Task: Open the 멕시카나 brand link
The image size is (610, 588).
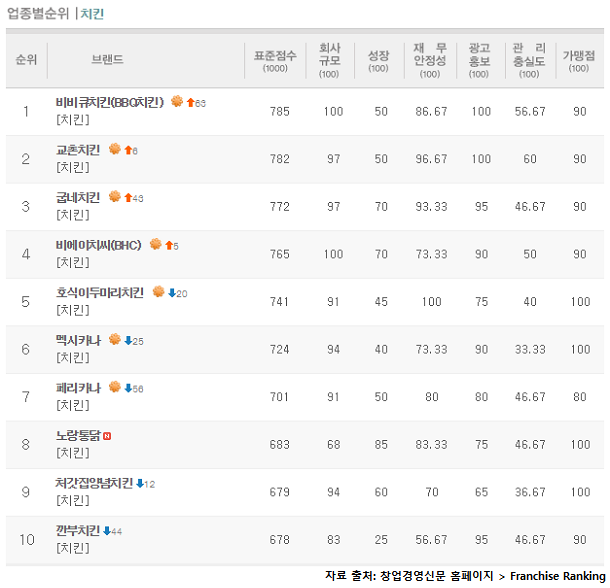Action: [78, 341]
